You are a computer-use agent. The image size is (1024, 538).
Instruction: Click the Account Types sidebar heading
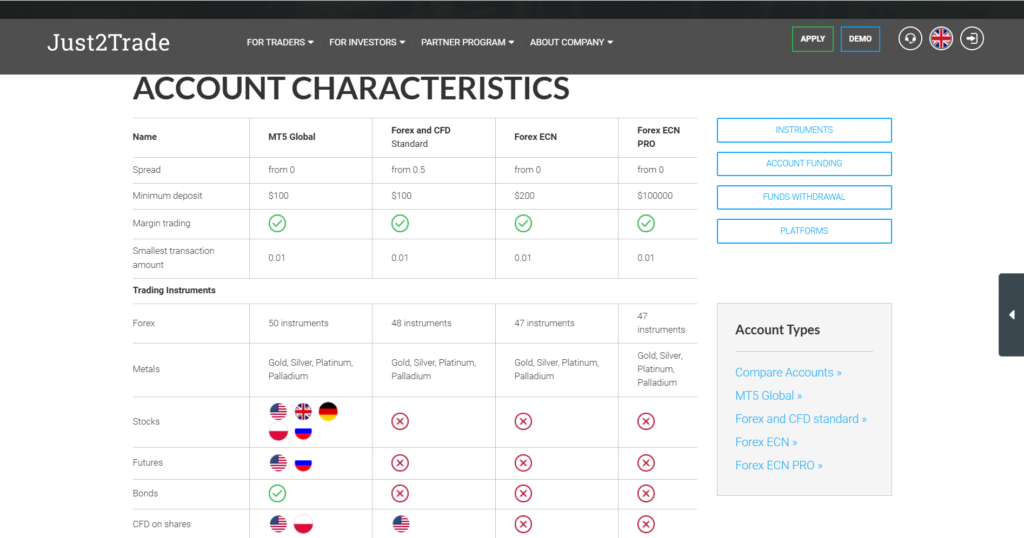(777, 330)
